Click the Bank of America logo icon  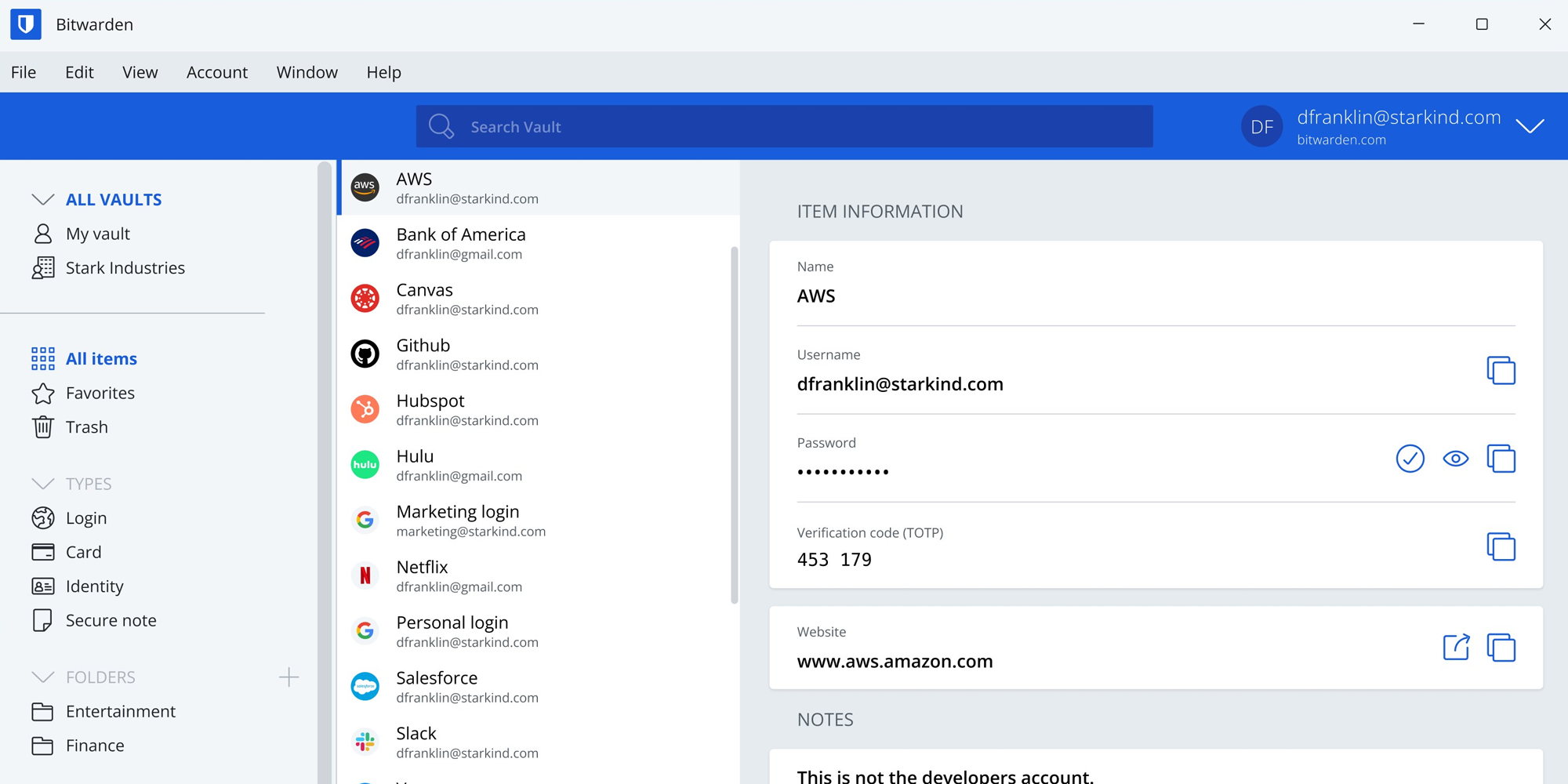365,243
